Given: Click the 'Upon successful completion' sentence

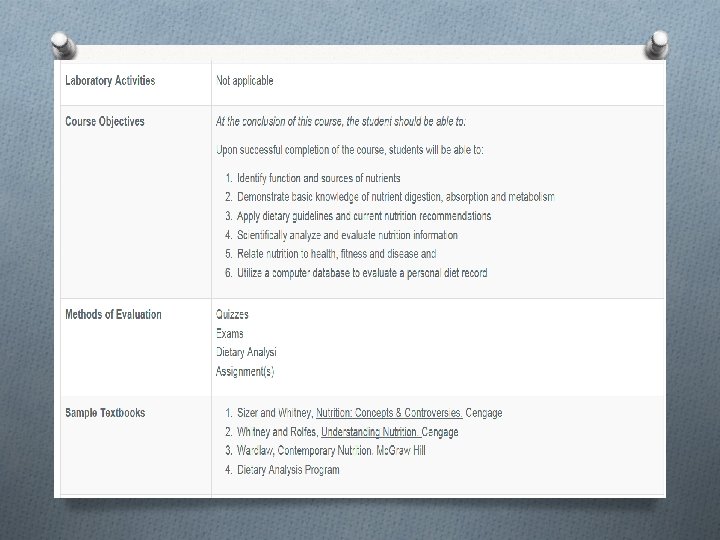Looking at the screenshot, I should (x=350, y=150).
